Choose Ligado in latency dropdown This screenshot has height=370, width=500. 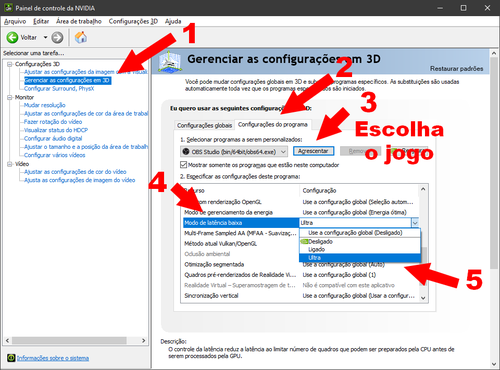coord(360,249)
